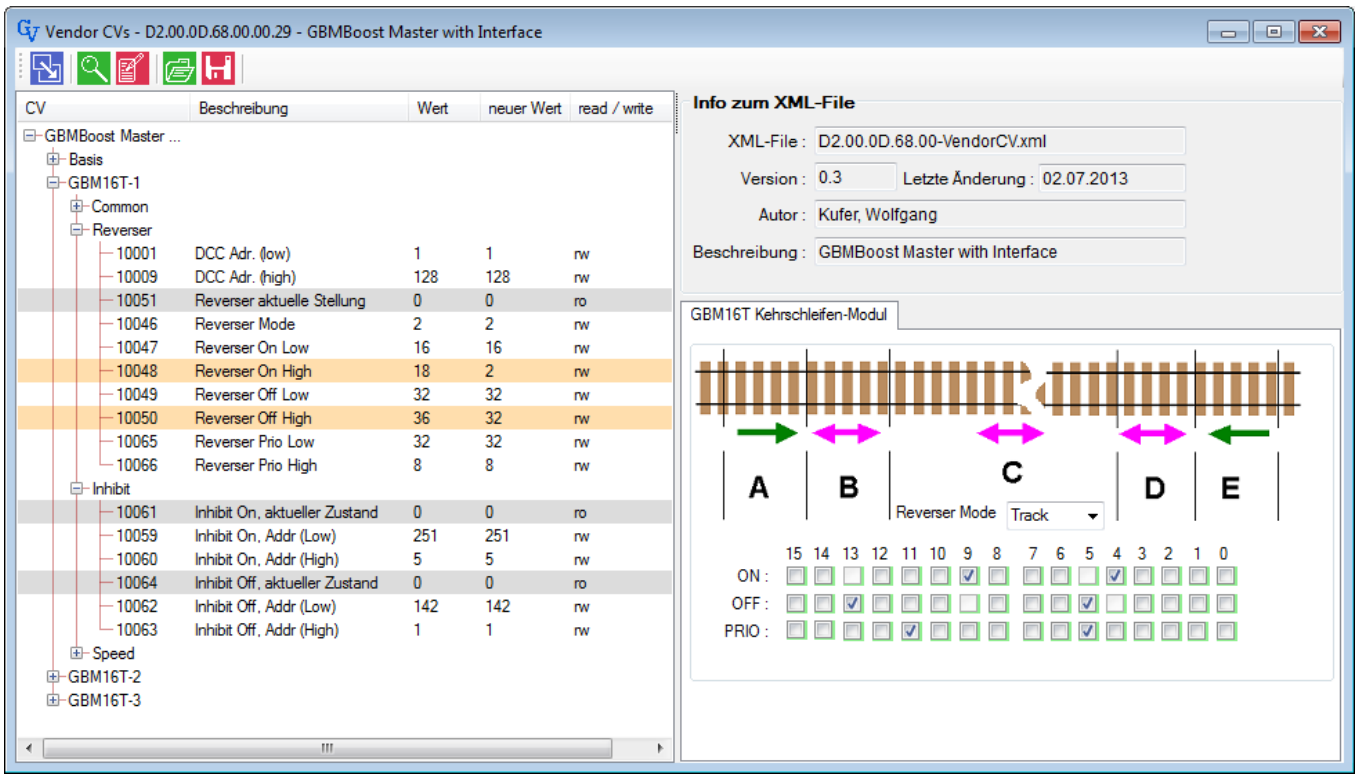Click the neuer Wert column header

coord(525,108)
